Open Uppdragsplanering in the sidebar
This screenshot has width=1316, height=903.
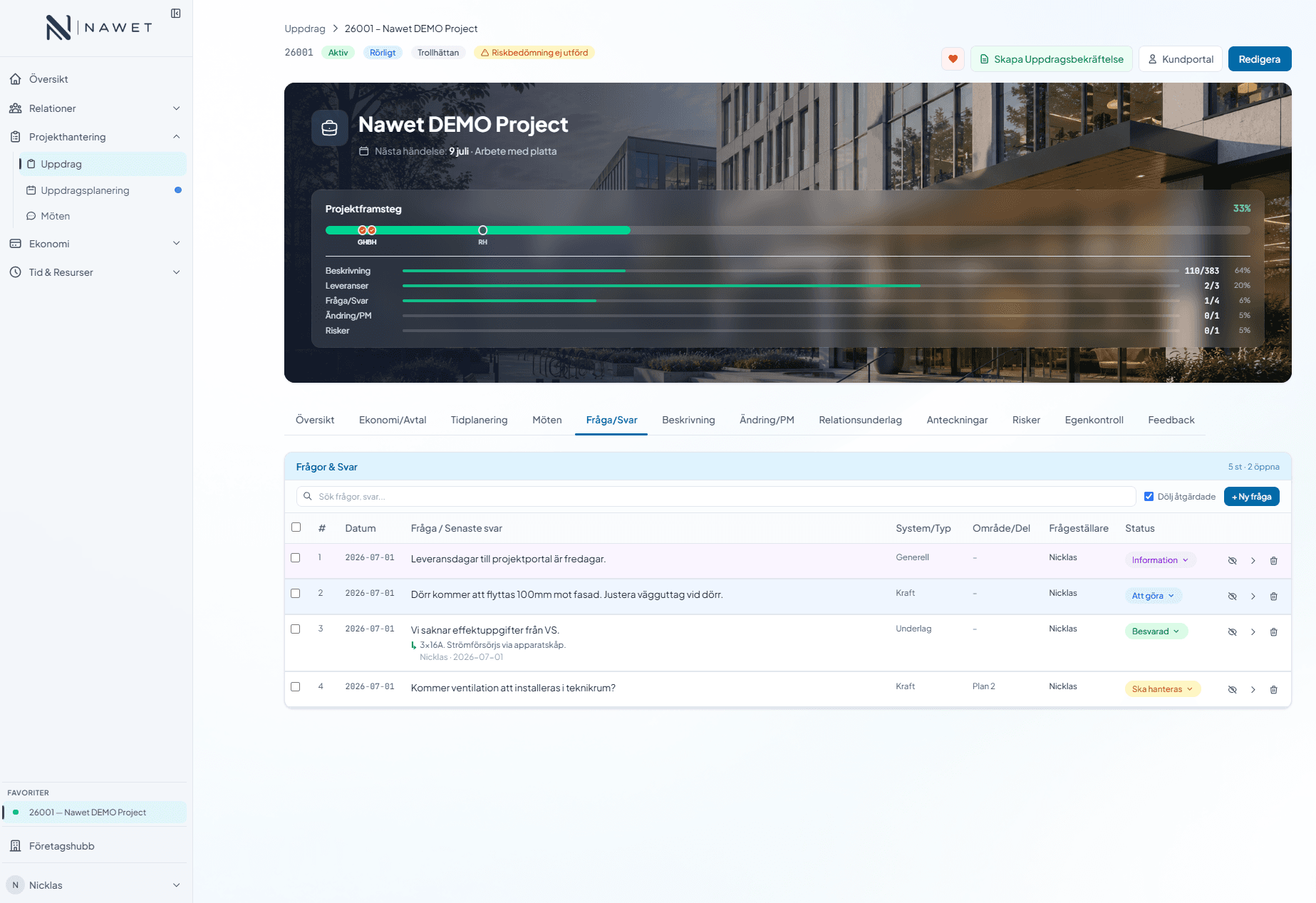click(x=103, y=190)
